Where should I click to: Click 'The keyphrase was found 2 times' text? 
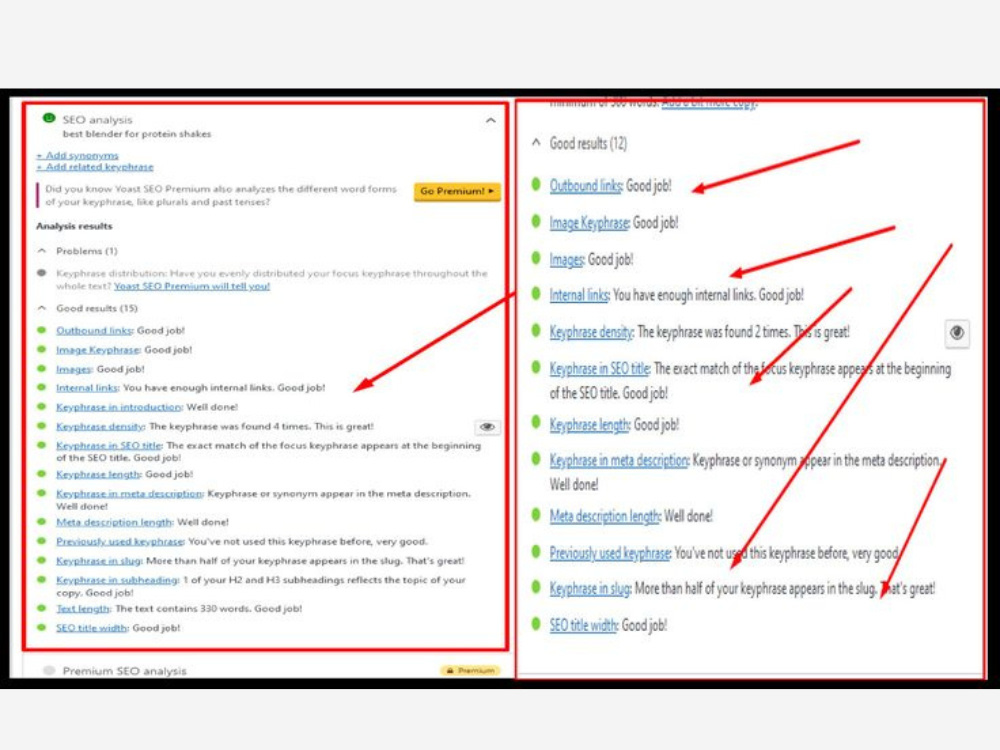point(714,332)
